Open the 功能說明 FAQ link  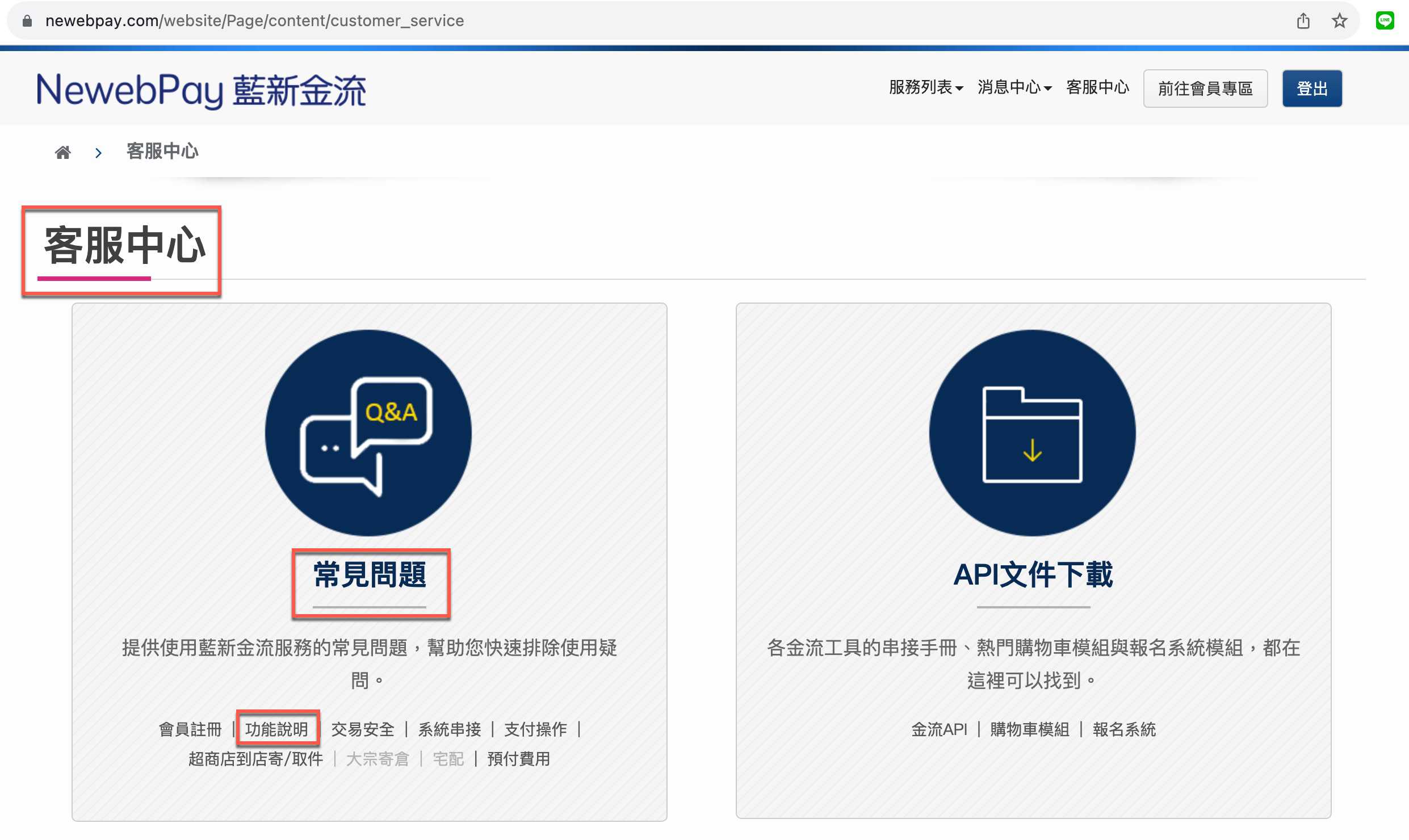277,729
